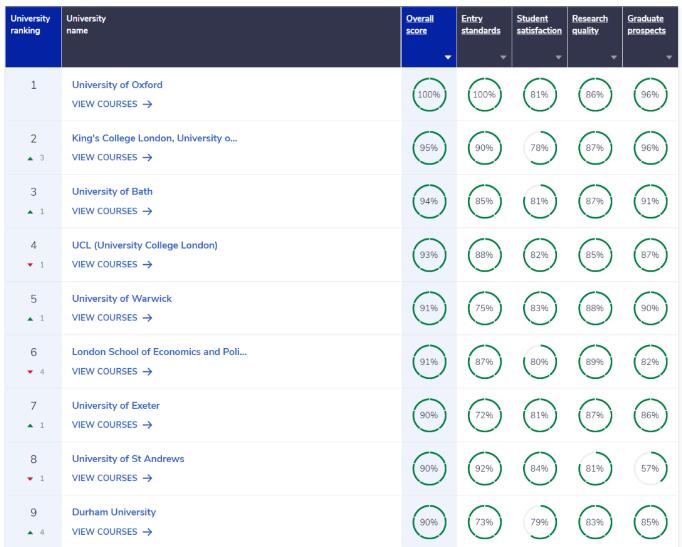Click Warwick's 75% entry standards circle

pyautogui.click(x=484, y=308)
